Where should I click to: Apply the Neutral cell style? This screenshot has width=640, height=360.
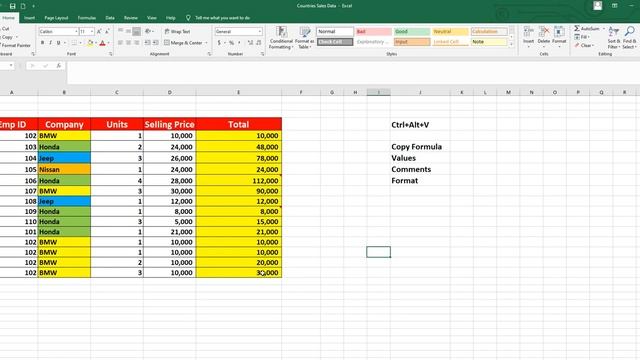450,31
